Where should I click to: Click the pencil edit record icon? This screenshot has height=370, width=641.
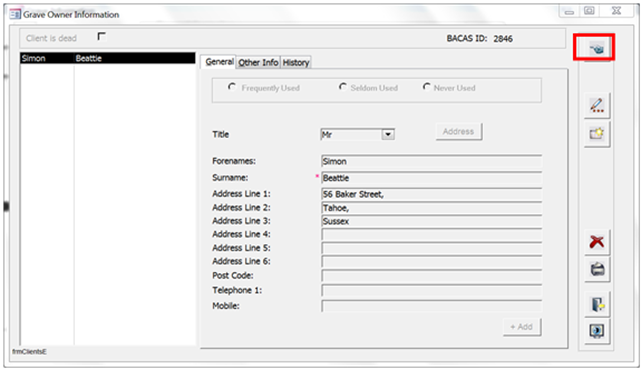597,105
